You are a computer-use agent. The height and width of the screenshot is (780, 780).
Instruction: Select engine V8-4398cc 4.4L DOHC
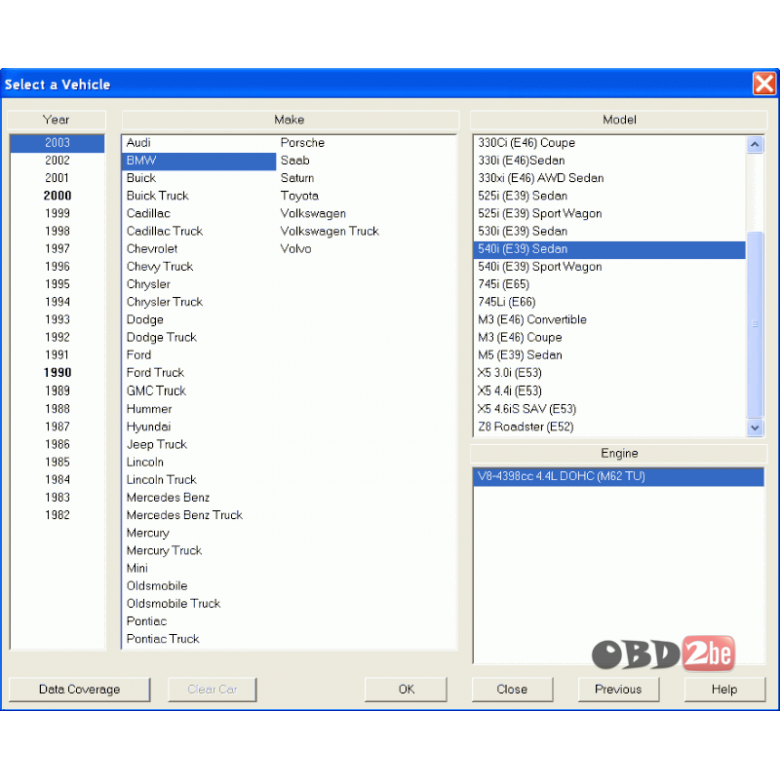point(619,476)
